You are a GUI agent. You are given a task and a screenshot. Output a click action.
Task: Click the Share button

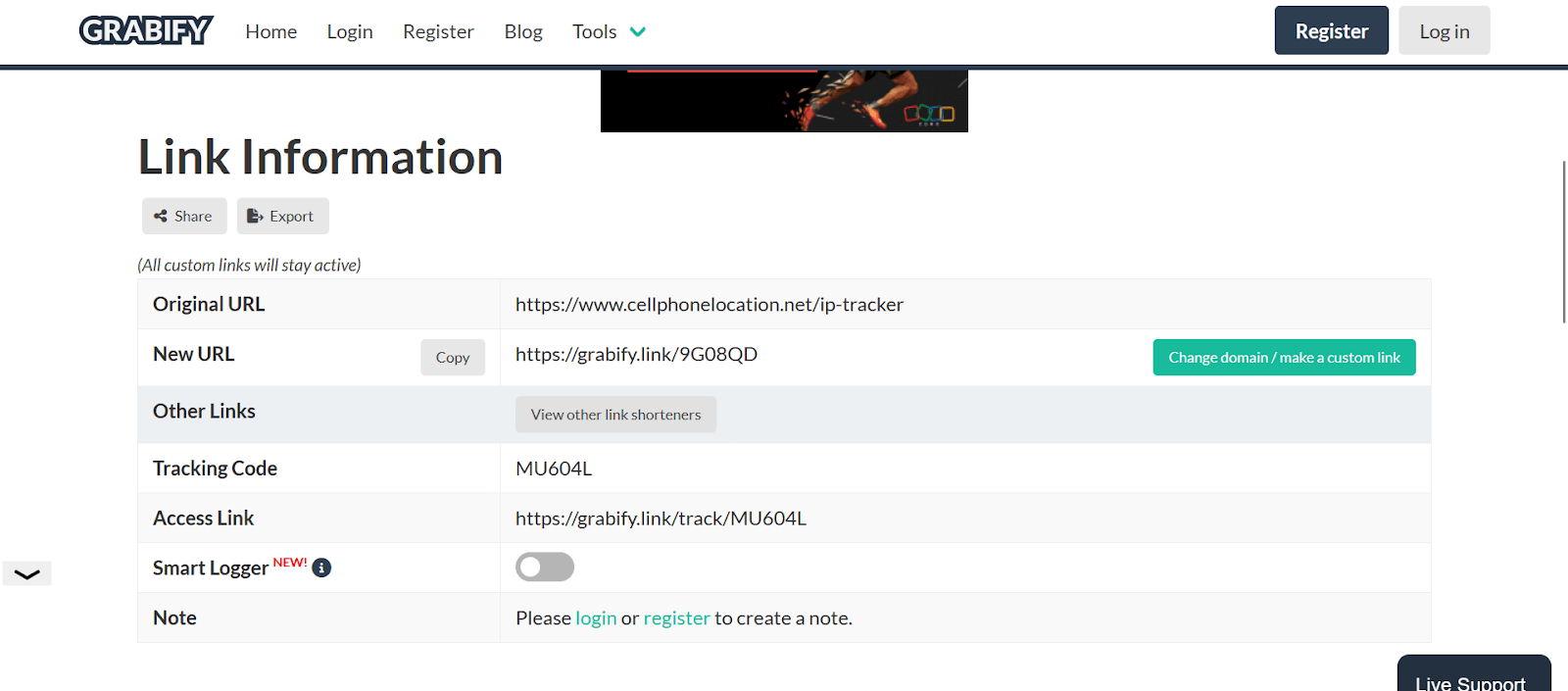click(x=184, y=217)
